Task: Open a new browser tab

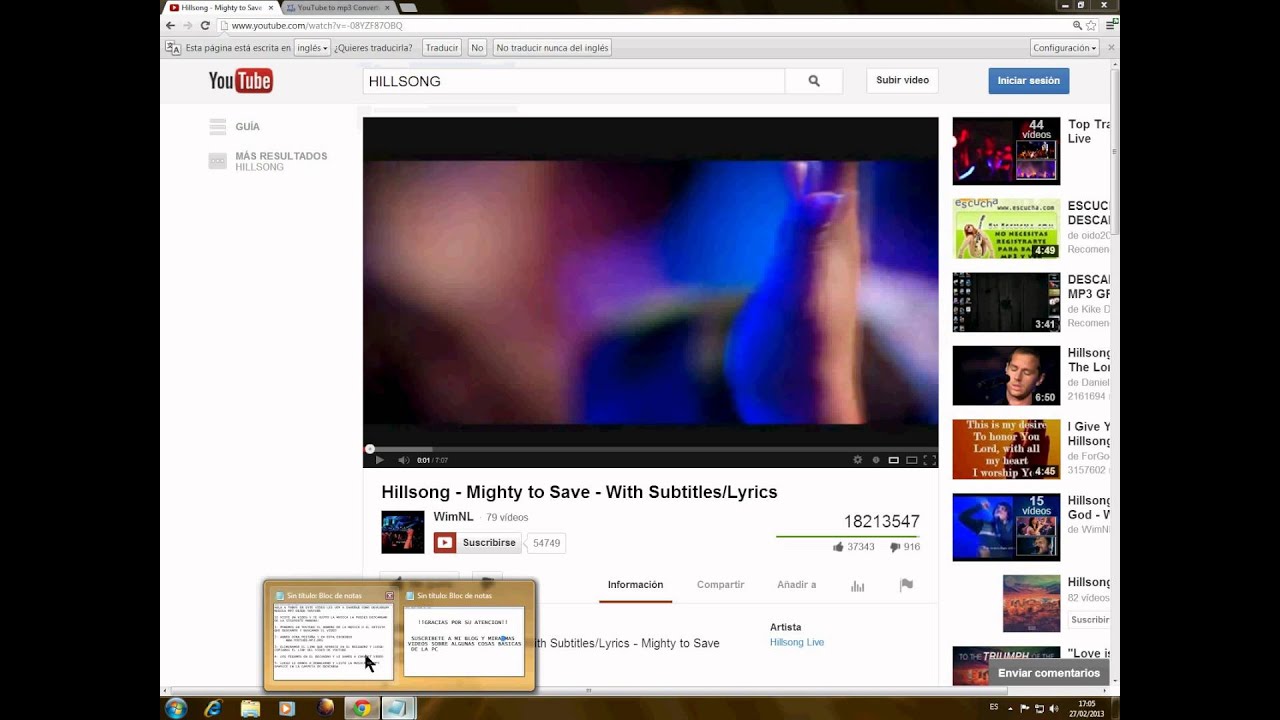Action: (x=408, y=8)
